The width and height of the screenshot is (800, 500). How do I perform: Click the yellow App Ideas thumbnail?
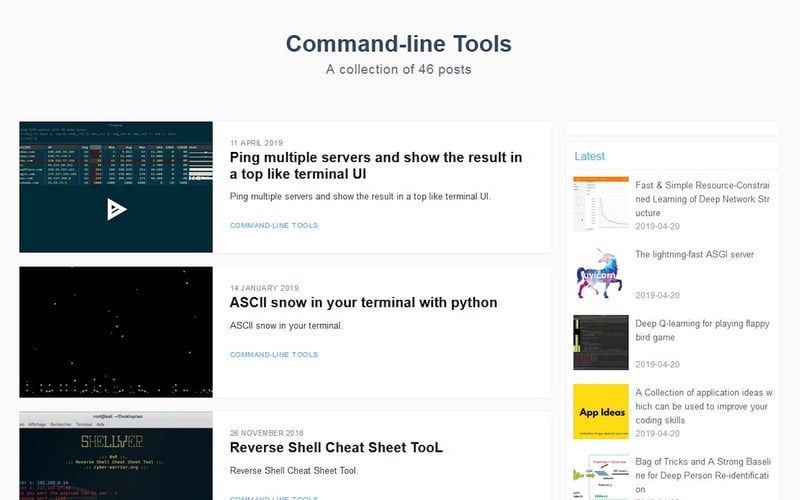pos(601,411)
